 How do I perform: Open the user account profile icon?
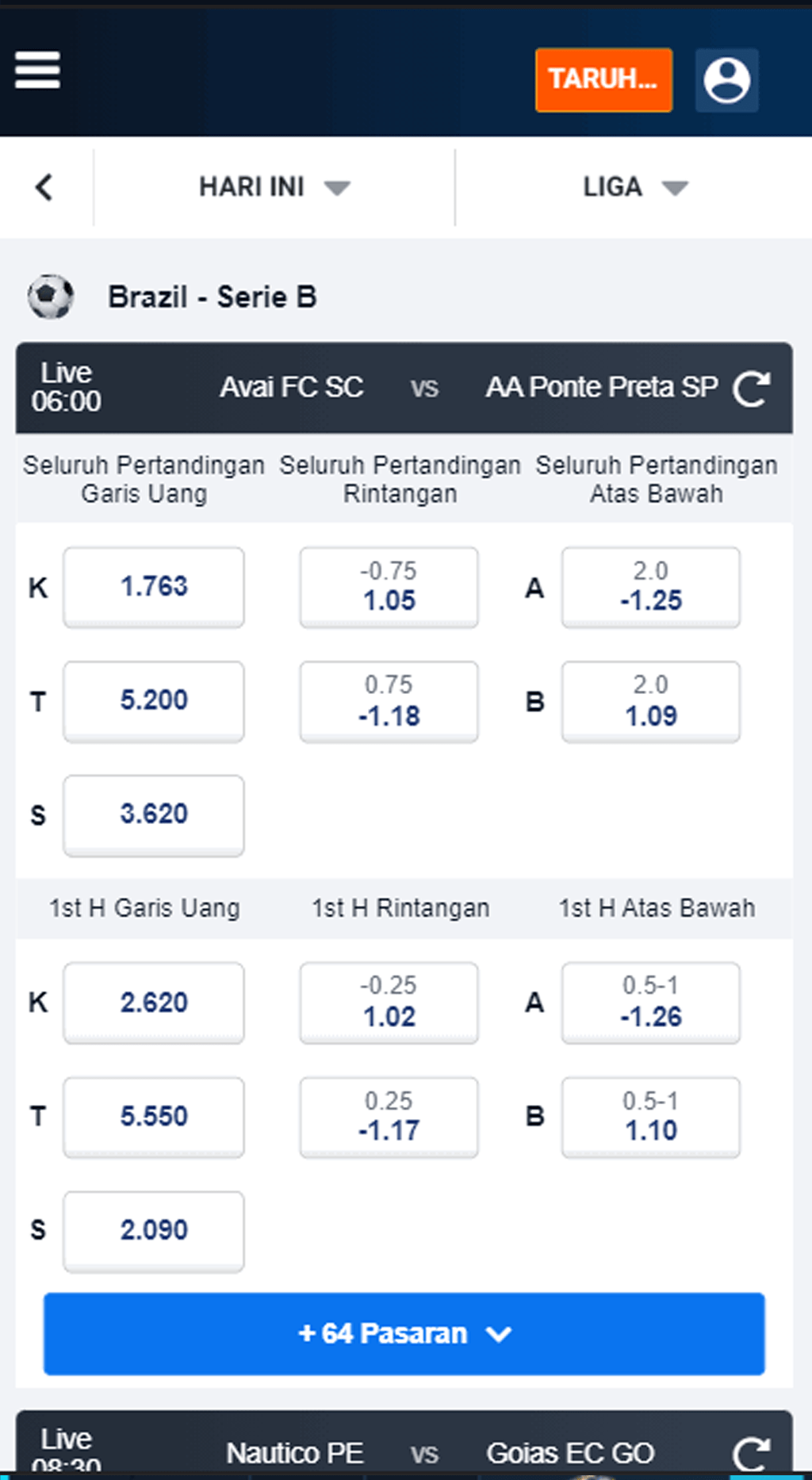(726, 80)
